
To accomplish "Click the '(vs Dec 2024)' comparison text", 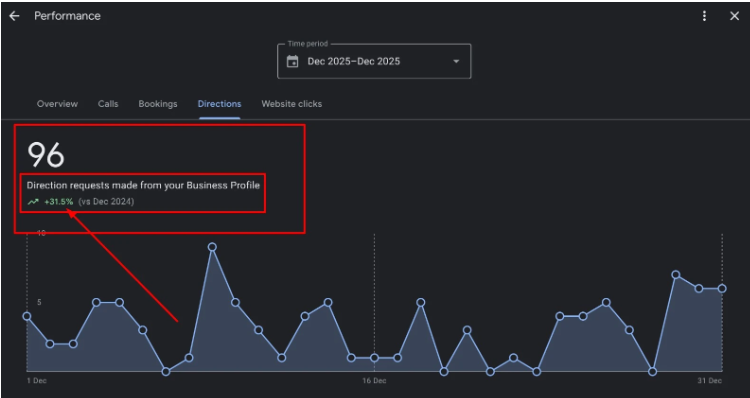I will [106, 202].
